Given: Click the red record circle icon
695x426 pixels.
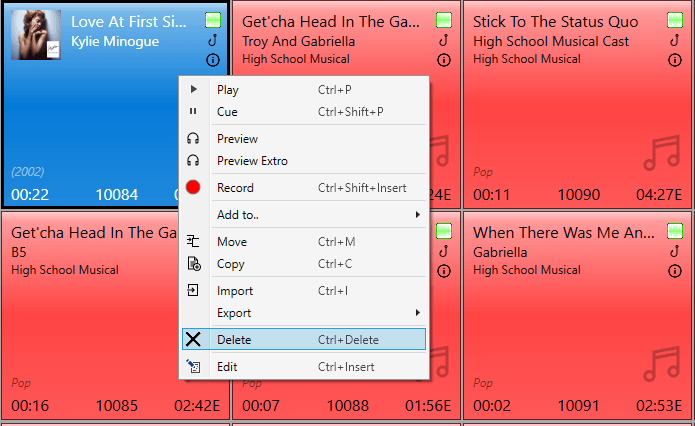Looking at the screenshot, I should tap(193, 187).
